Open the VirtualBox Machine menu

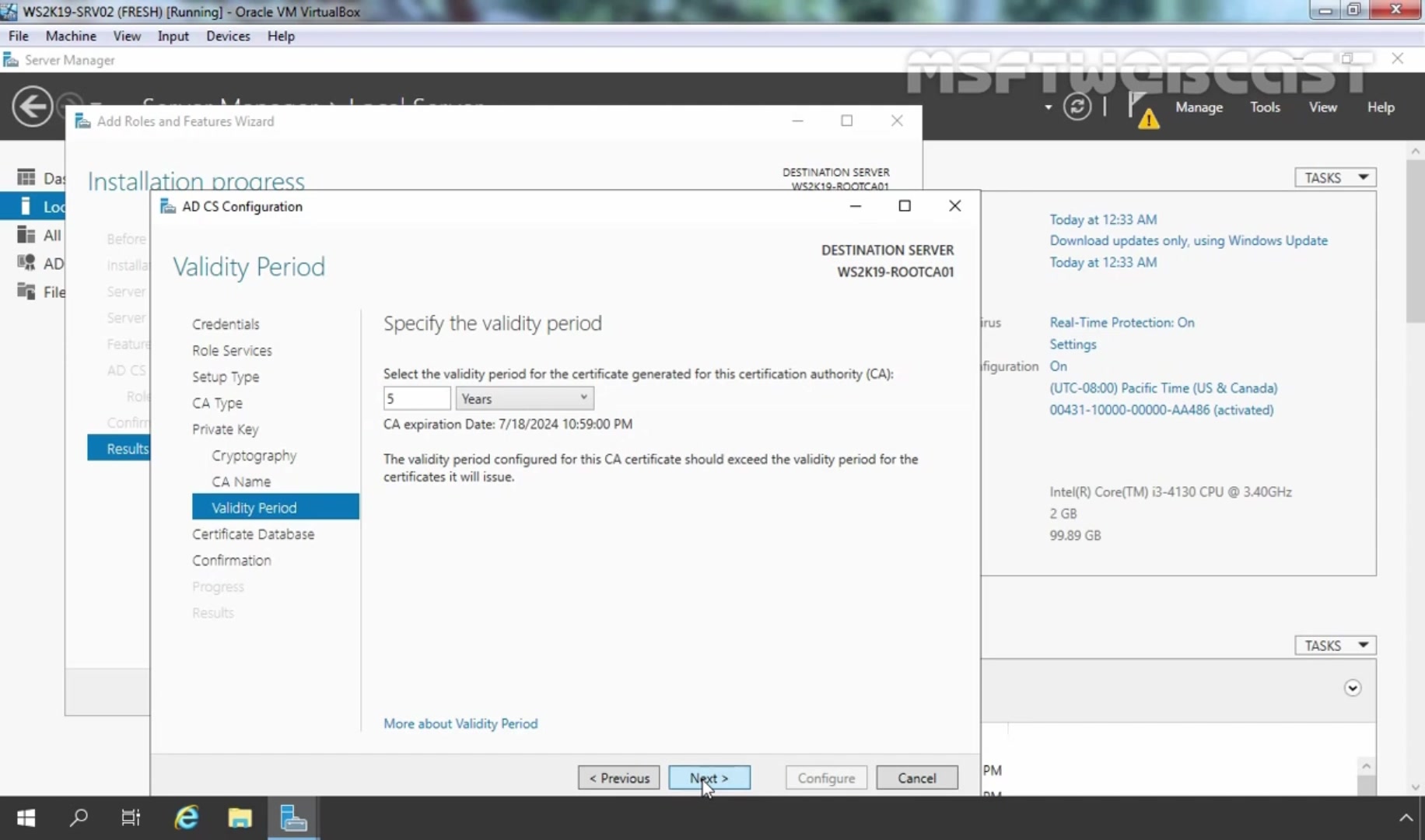tap(71, 36)
